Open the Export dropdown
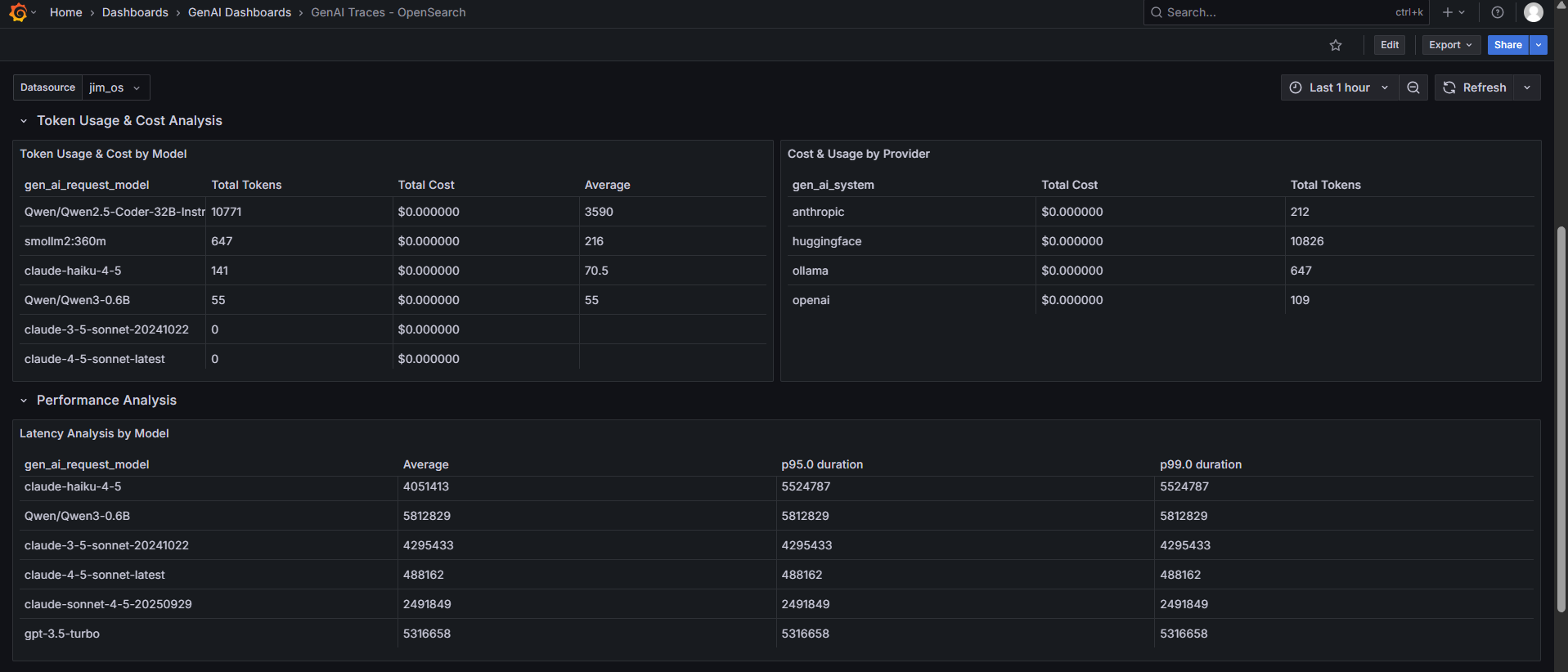Image resolution: width=1568 pixels, height=672 pixels. pyautogui.click(x=1451, y=45)
